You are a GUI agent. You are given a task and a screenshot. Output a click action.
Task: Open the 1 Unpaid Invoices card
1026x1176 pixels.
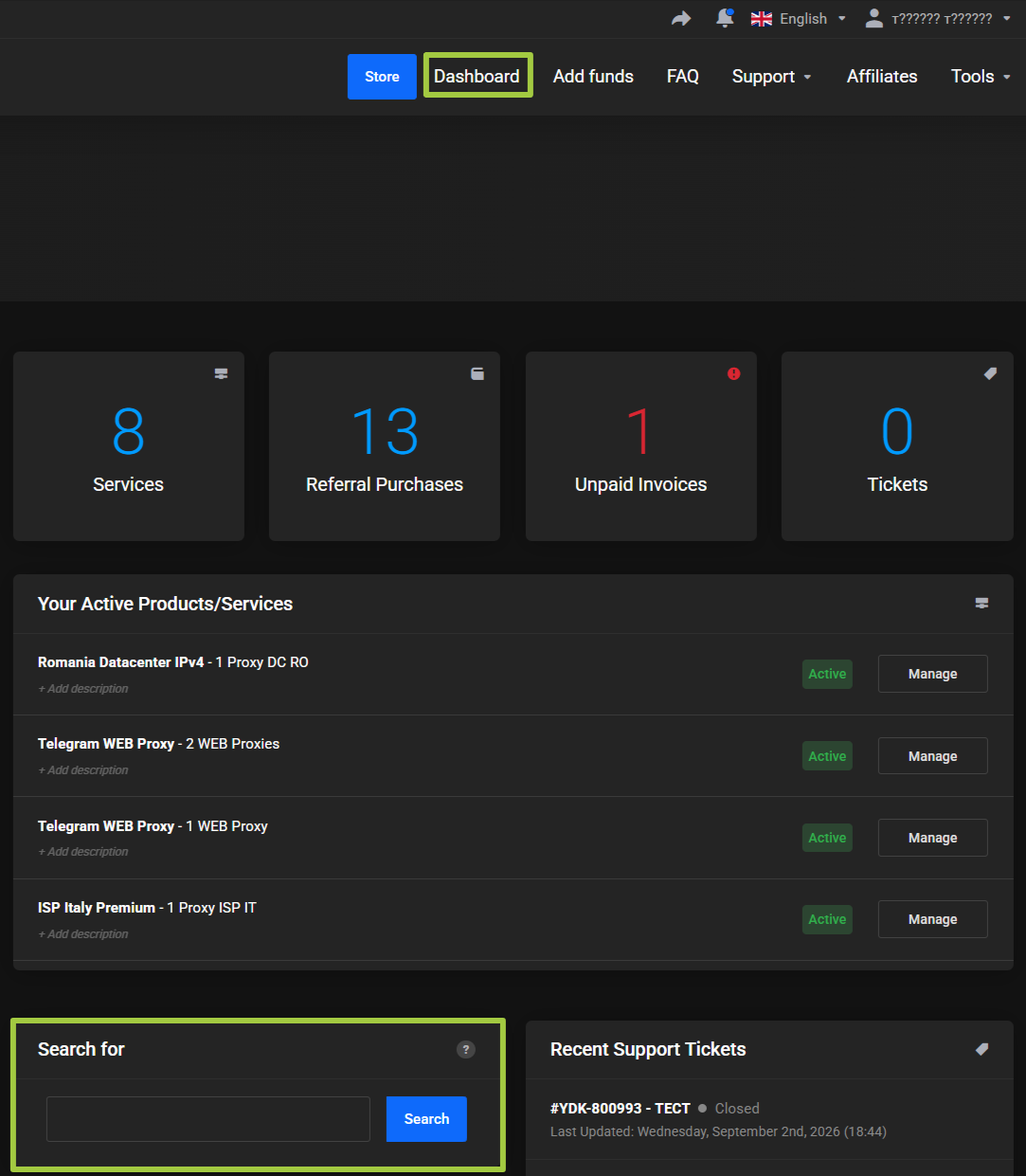(x=641, y=446)
